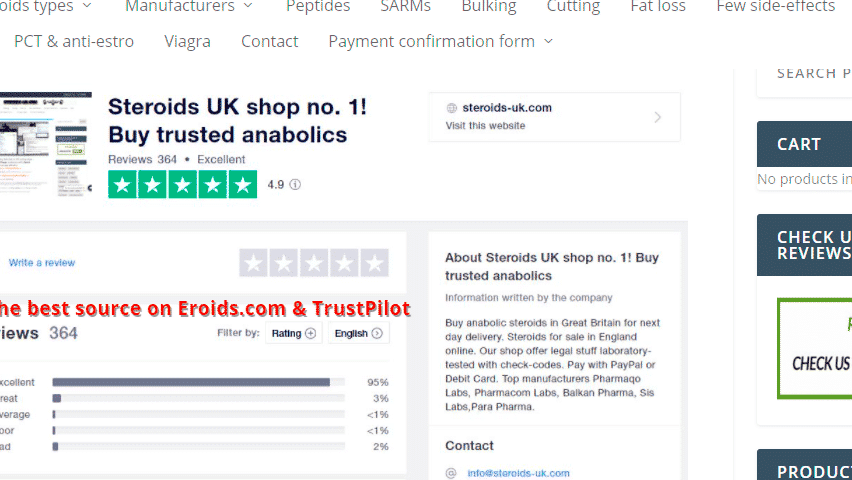Image resolution: width=852 pixels, height=480 pixels.
Task: Click the chevron arrow in website card
Action: [x=657, y=117]
